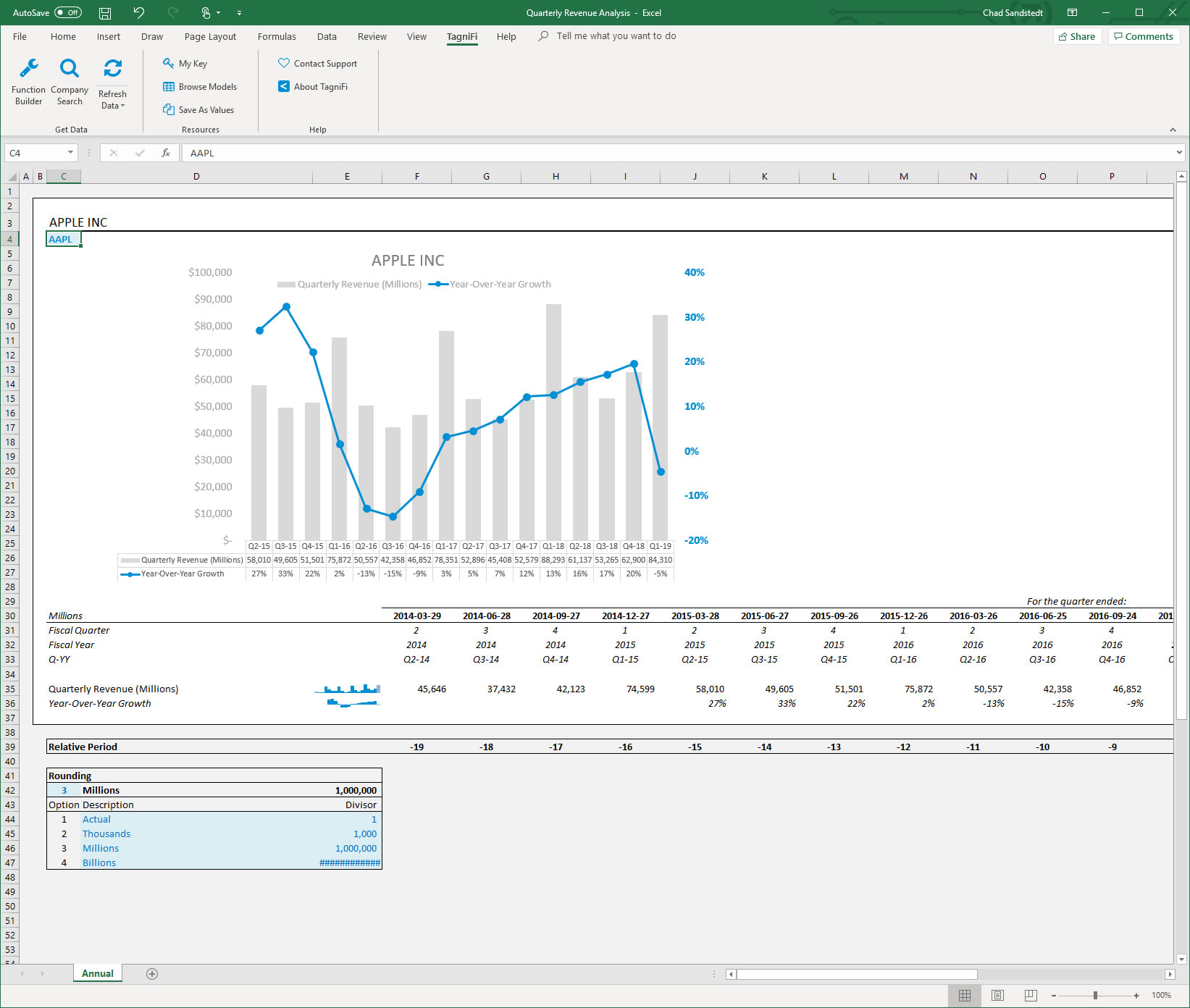The image size is (1190, 1008).
Task: Select the Annual sheet tab
Action: coord(98,974)
